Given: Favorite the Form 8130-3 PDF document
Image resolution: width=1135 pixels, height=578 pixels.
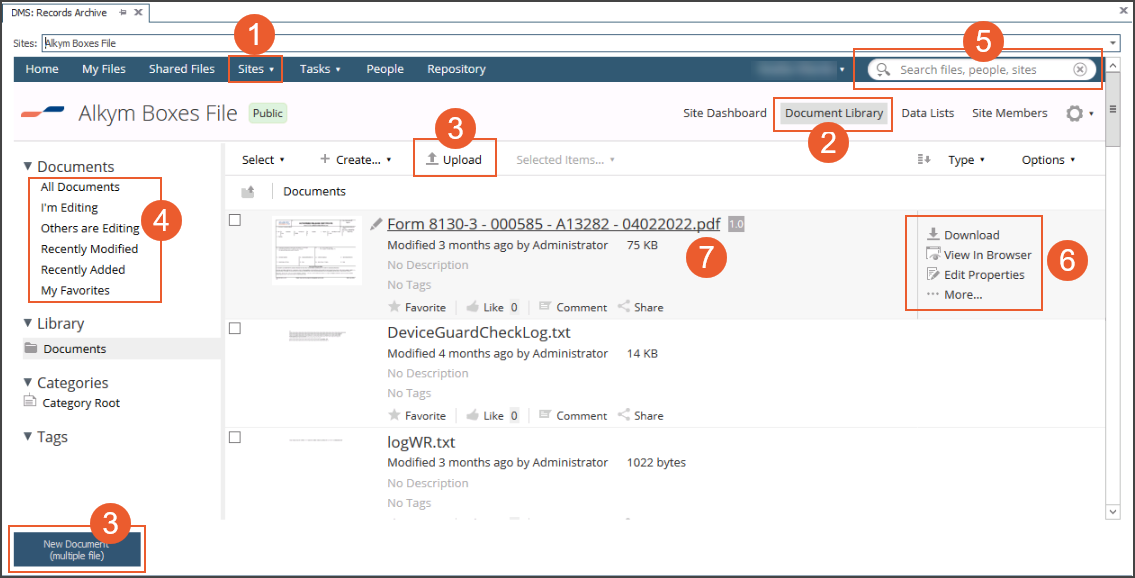Looking at the screenshot, I should tap(417, 308).
